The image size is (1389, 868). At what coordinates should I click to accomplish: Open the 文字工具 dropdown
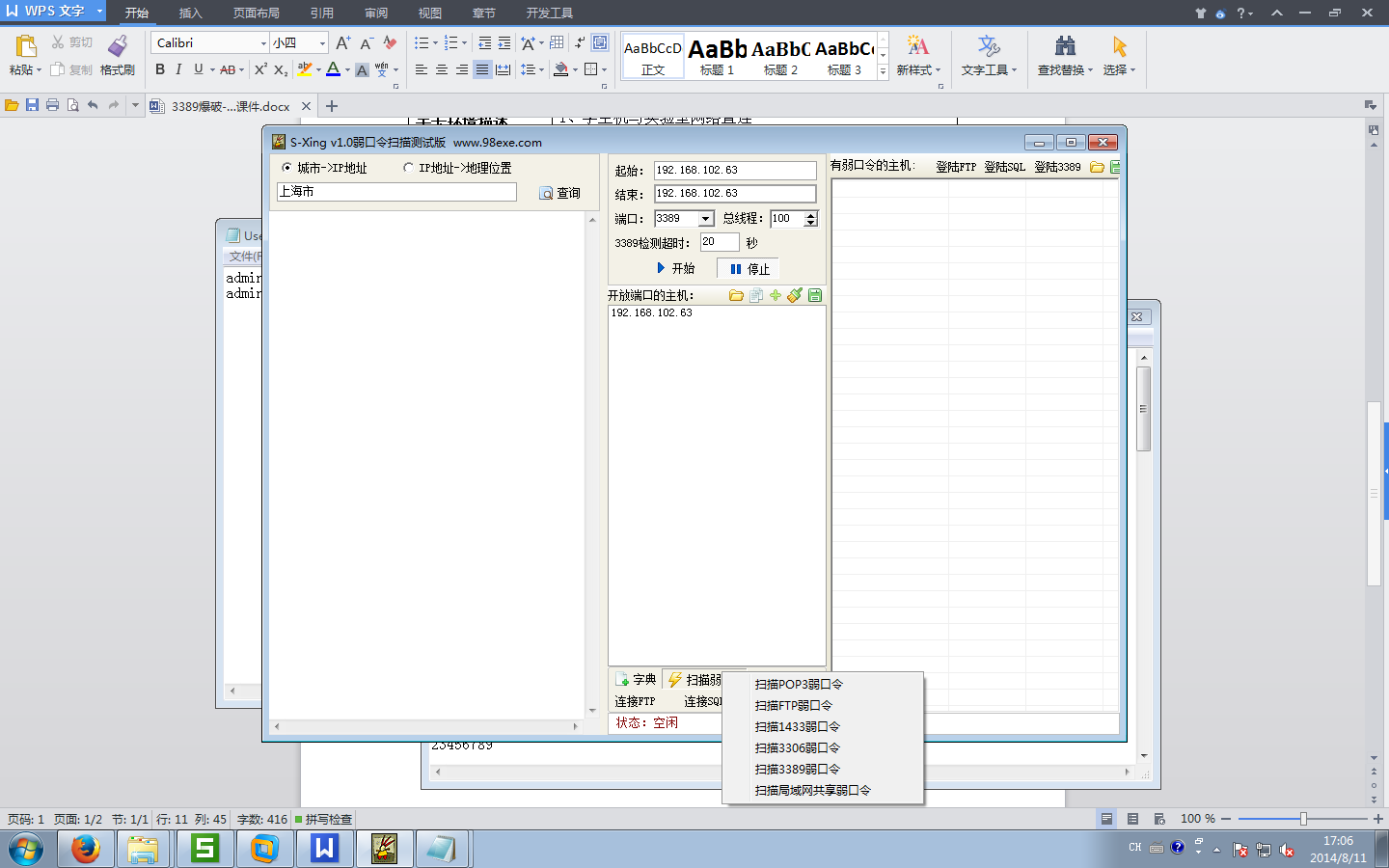point(989,69)
